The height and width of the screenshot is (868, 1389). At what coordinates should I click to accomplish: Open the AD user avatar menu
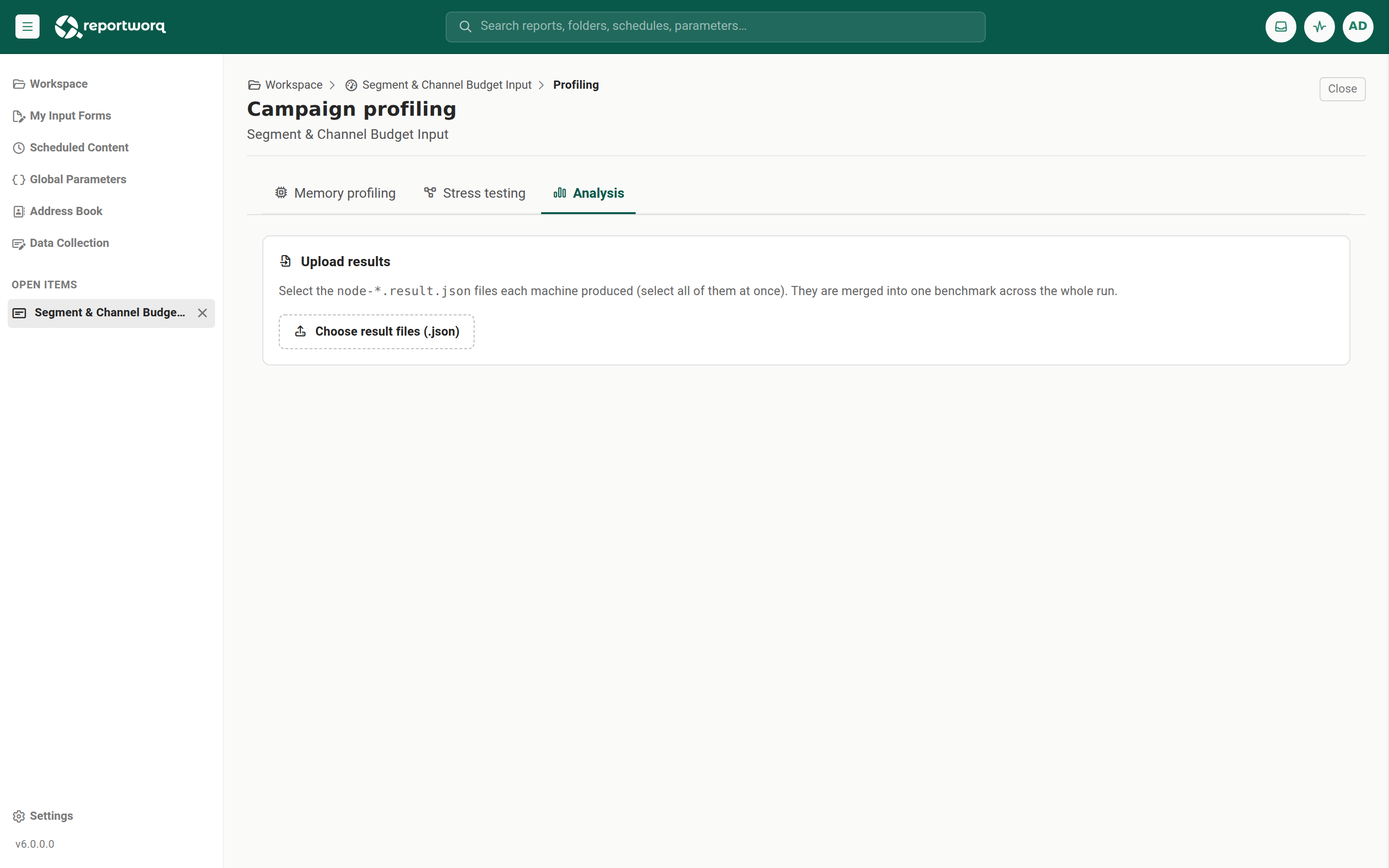pos(1358,27)
